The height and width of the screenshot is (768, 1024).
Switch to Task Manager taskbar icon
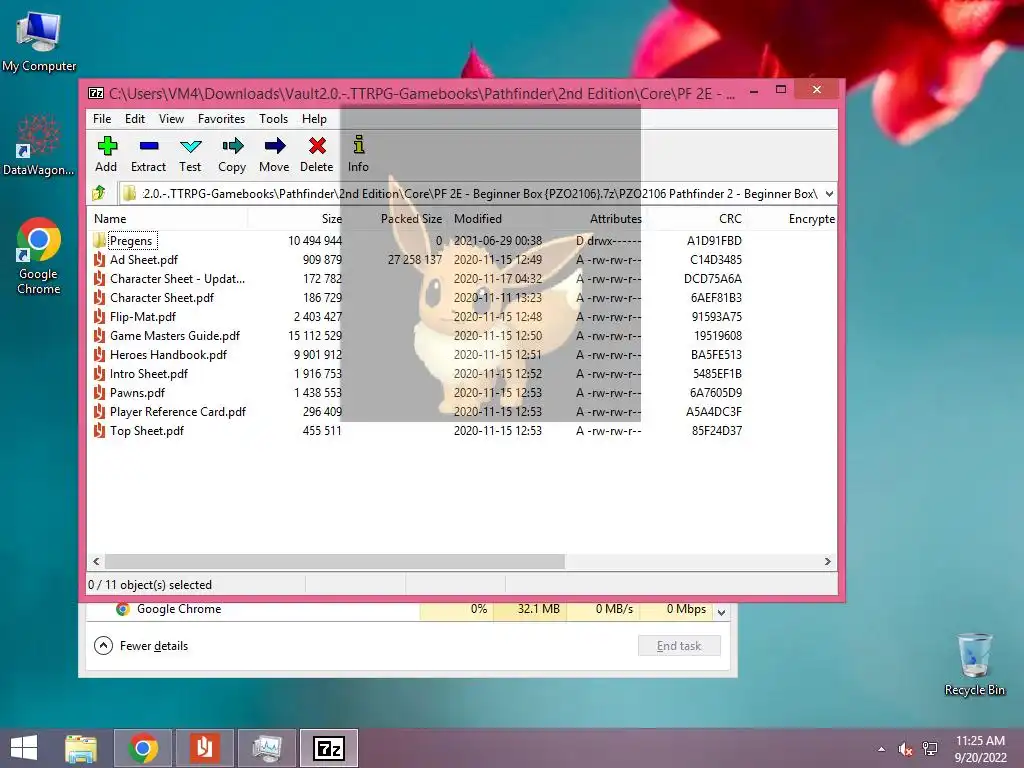coord(266,748)
